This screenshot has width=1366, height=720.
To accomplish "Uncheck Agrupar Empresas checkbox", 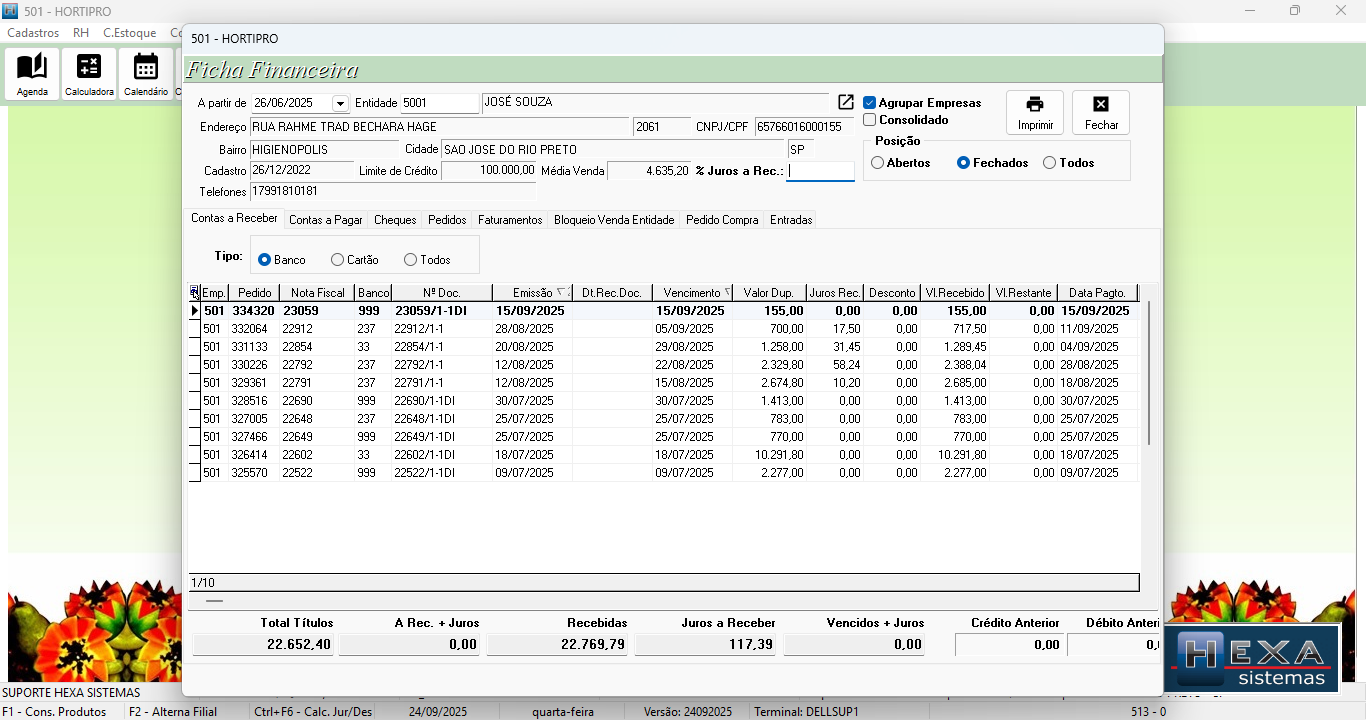I will point(870,103).
